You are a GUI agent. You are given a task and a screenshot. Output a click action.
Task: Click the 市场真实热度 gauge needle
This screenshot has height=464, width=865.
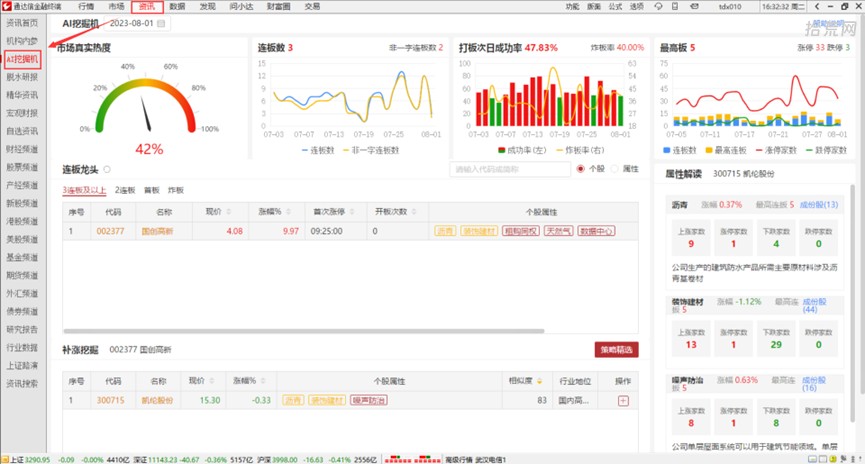tap(146, 114)
